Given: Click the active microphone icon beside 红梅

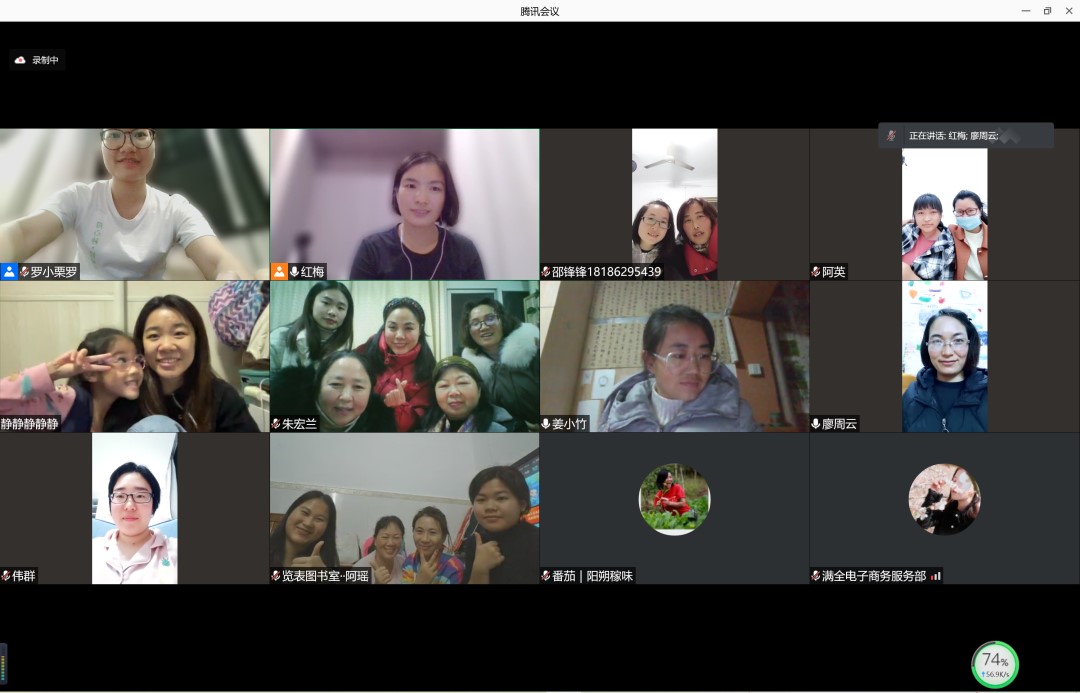Looking at the screenshot, I should click(294, 272).
